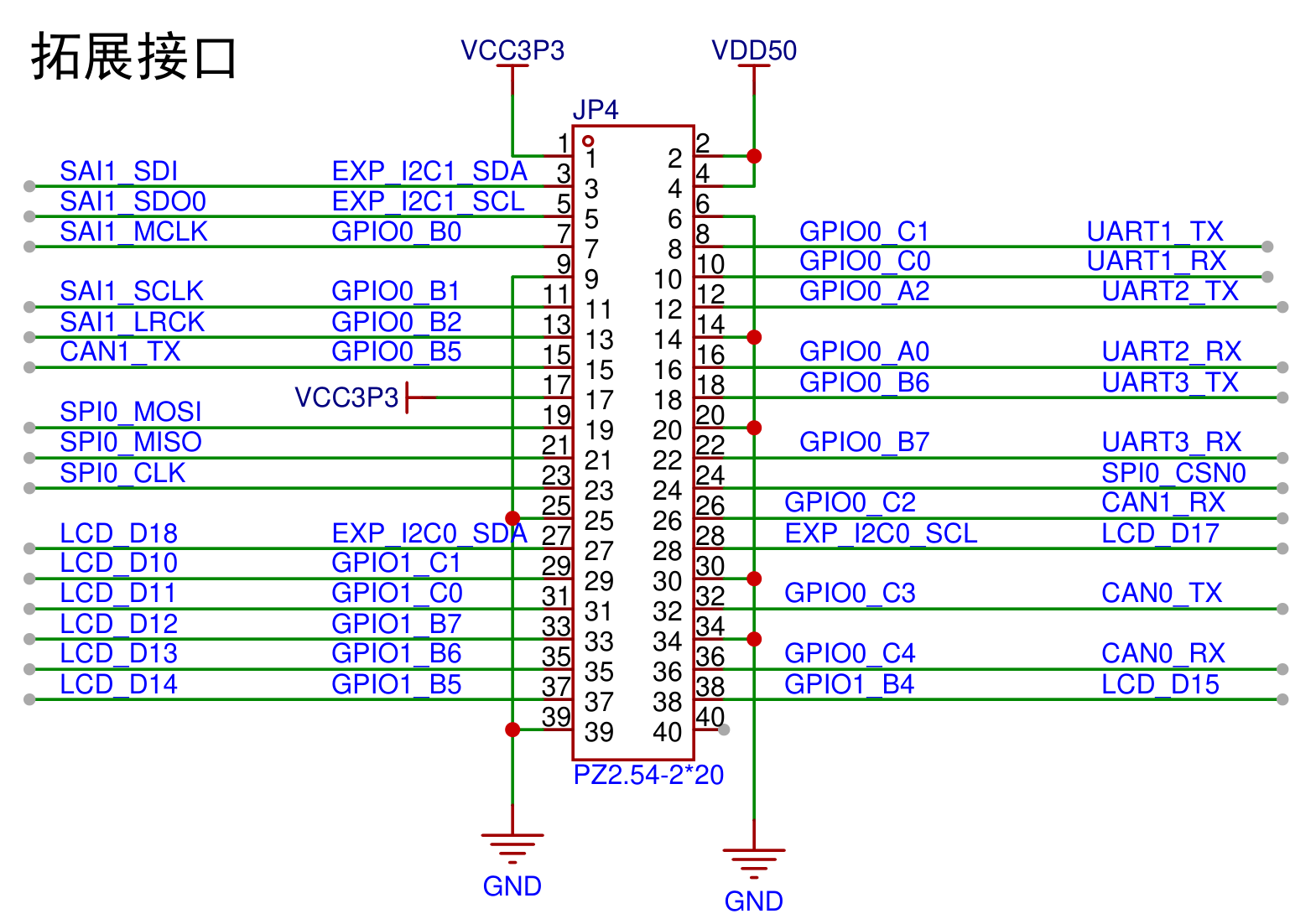Click the PZ2.54-2*20 part value text
1316x919 pixels.
[648, 775]
